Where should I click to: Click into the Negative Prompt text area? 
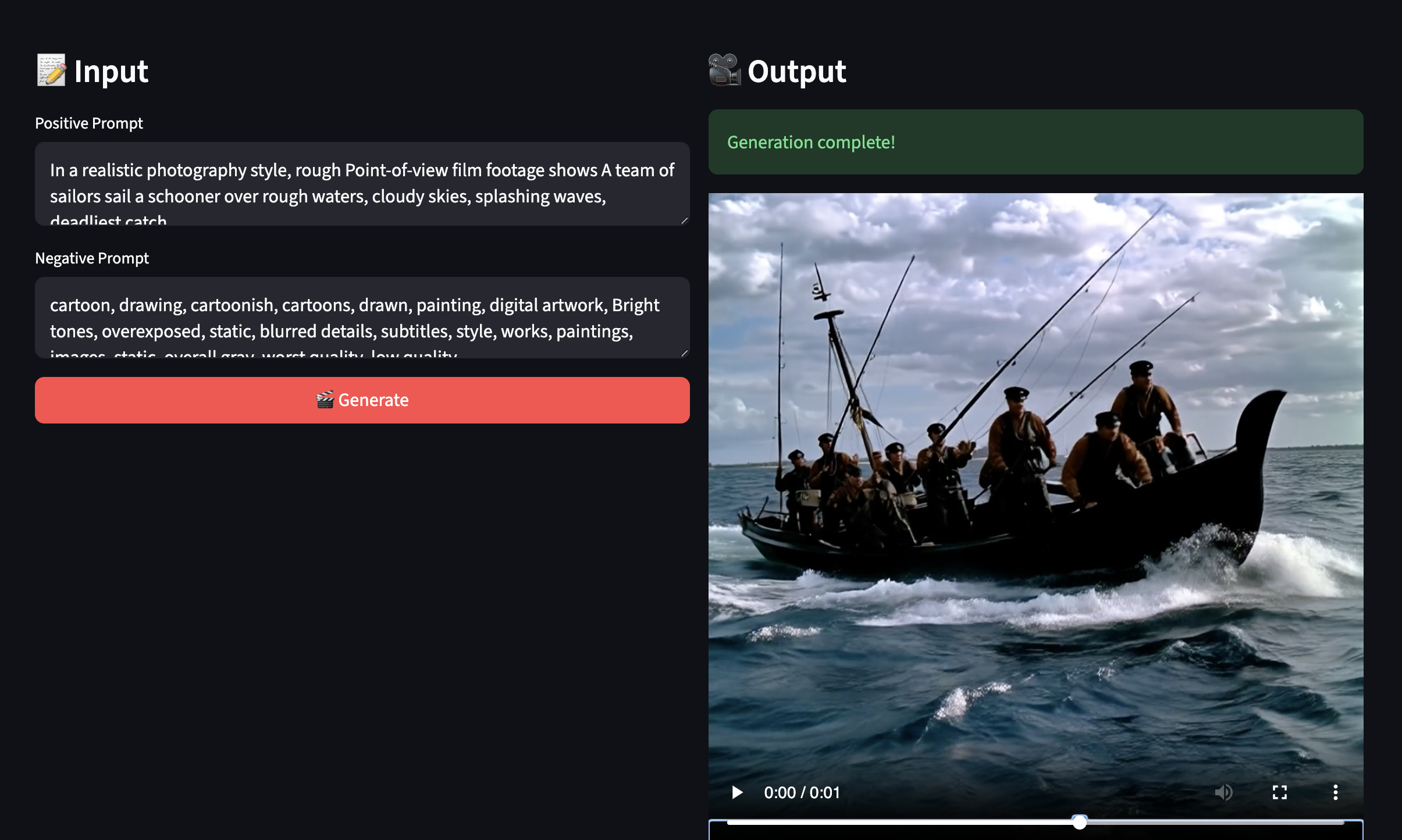pyautogui.click(x=362, y=318)
